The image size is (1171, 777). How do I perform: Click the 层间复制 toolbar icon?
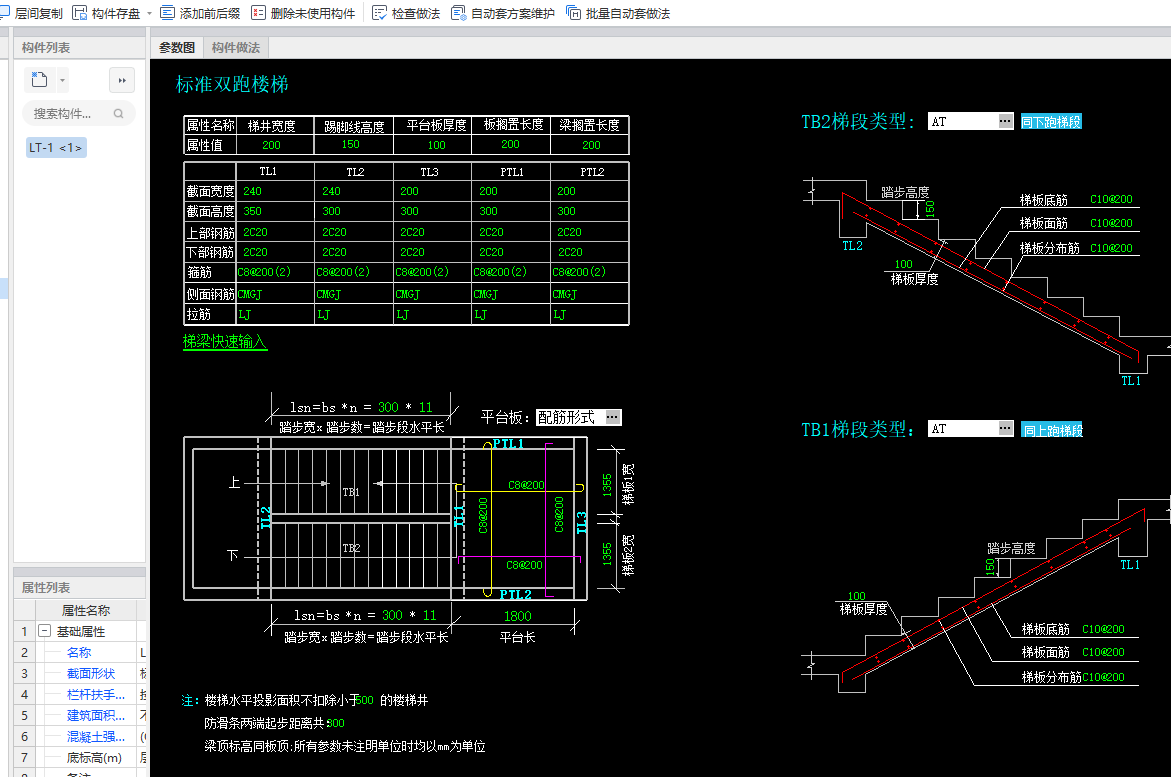click(8, 13)
